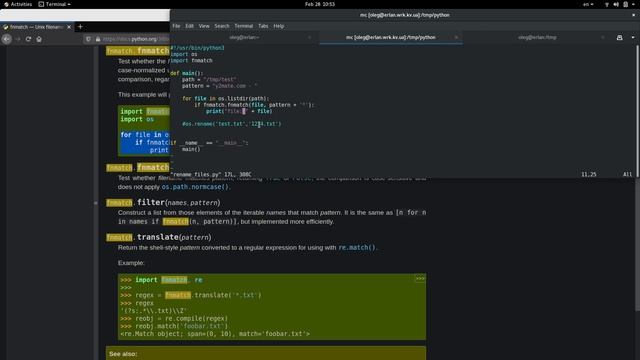The image size is (640, 360).
Task: Click the browser back button
Action: coord(7,39)
